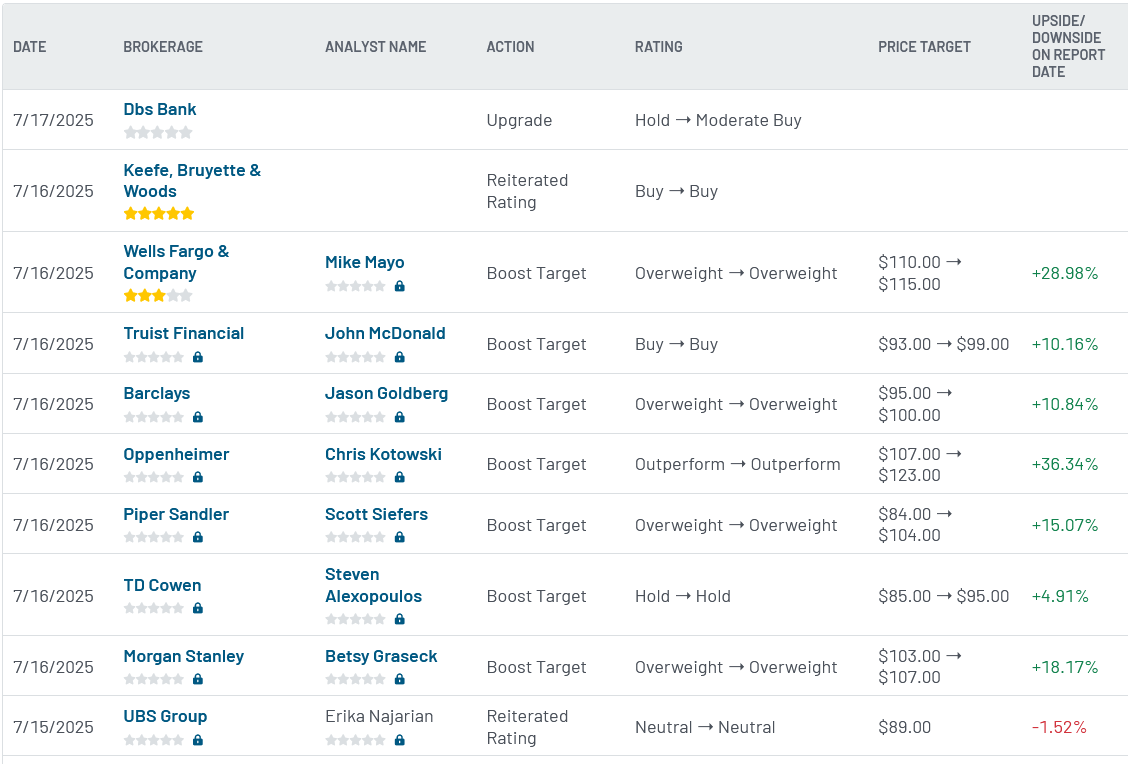
Task: Click lock icon under Truist Financial
Action: [198, 357]
